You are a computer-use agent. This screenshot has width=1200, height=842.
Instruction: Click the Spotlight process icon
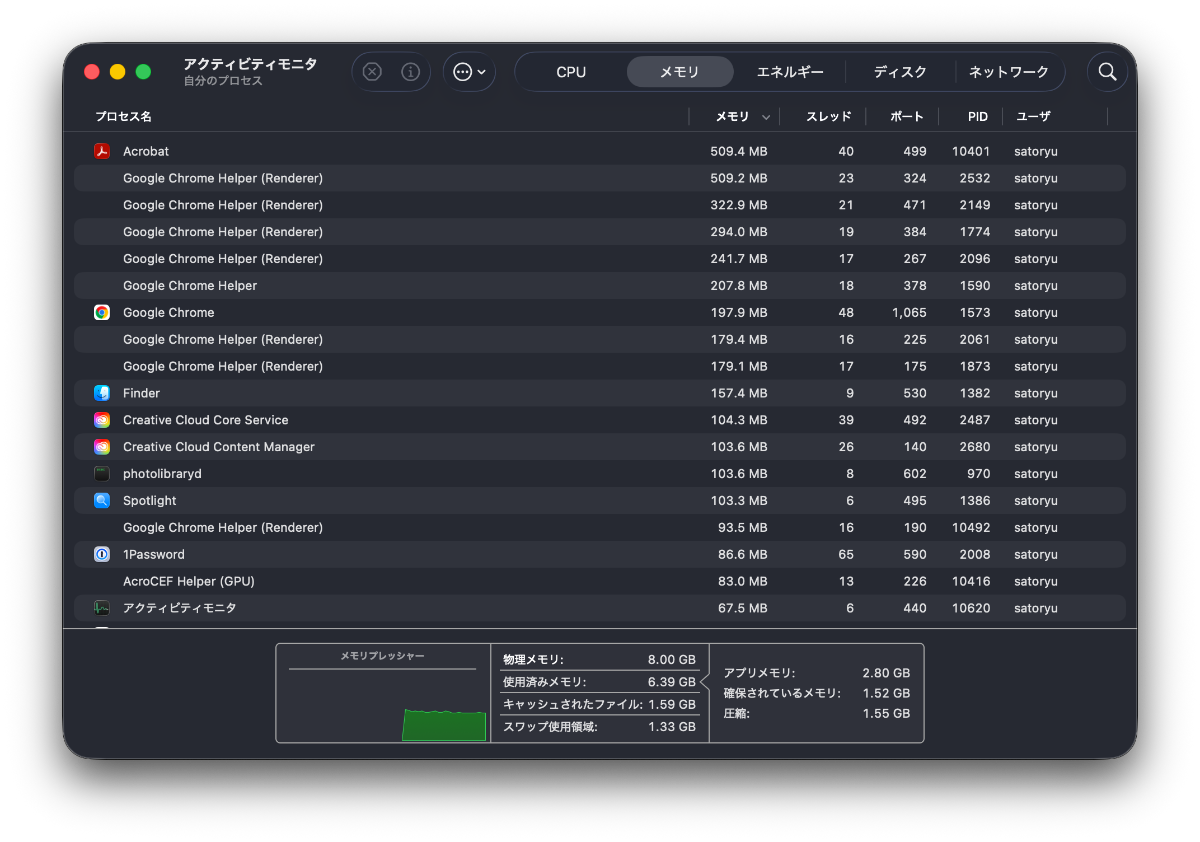pos(102,501)
